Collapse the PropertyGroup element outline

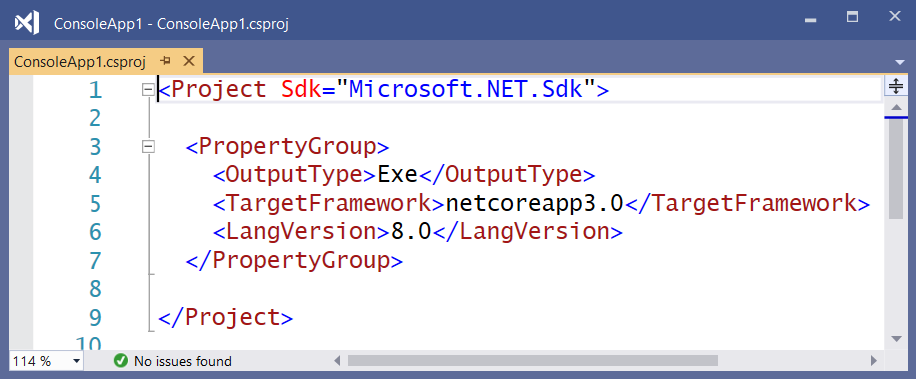[x=148, y=147]
